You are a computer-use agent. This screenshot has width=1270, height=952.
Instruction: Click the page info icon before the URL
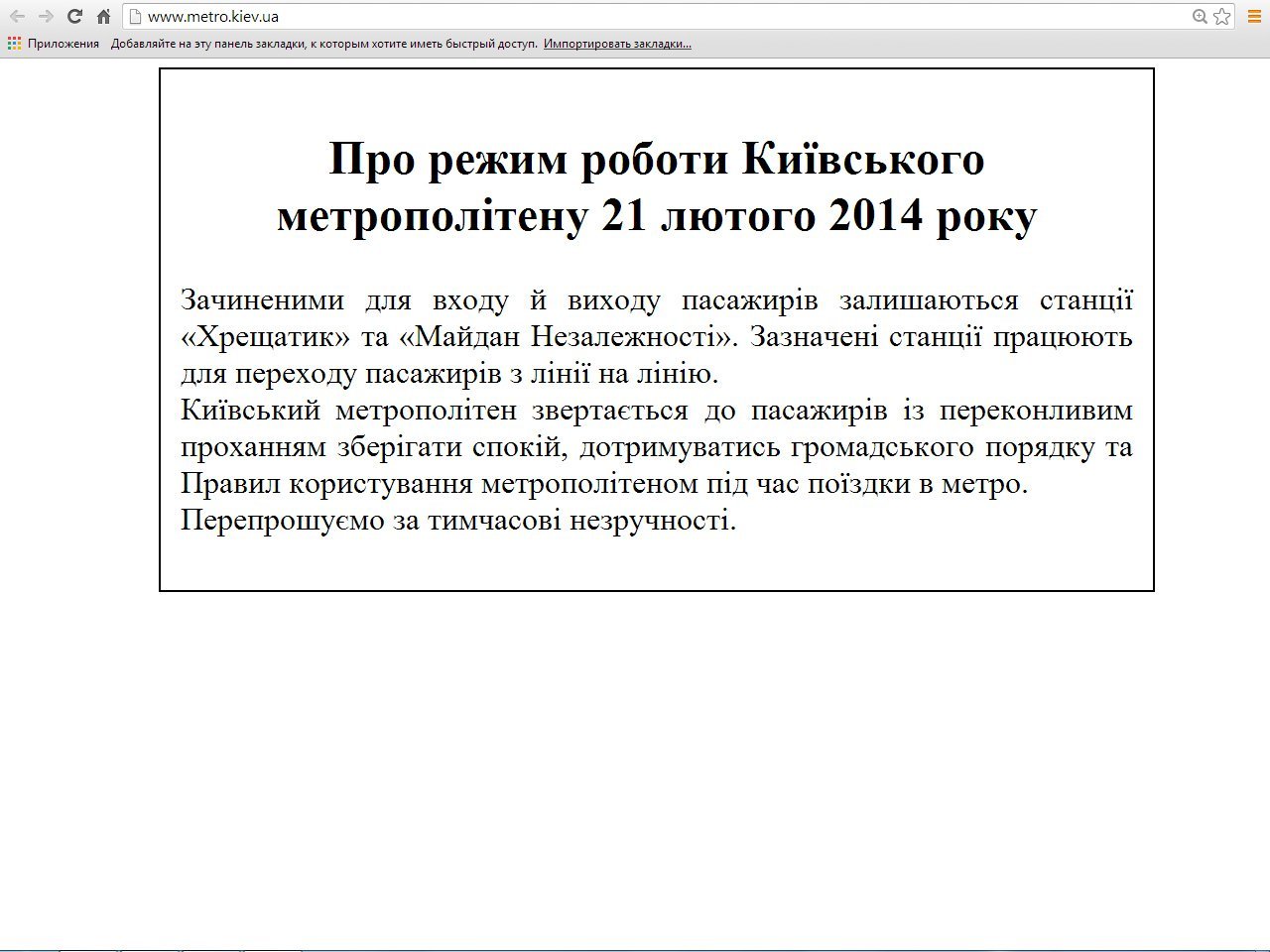[137, 16]
